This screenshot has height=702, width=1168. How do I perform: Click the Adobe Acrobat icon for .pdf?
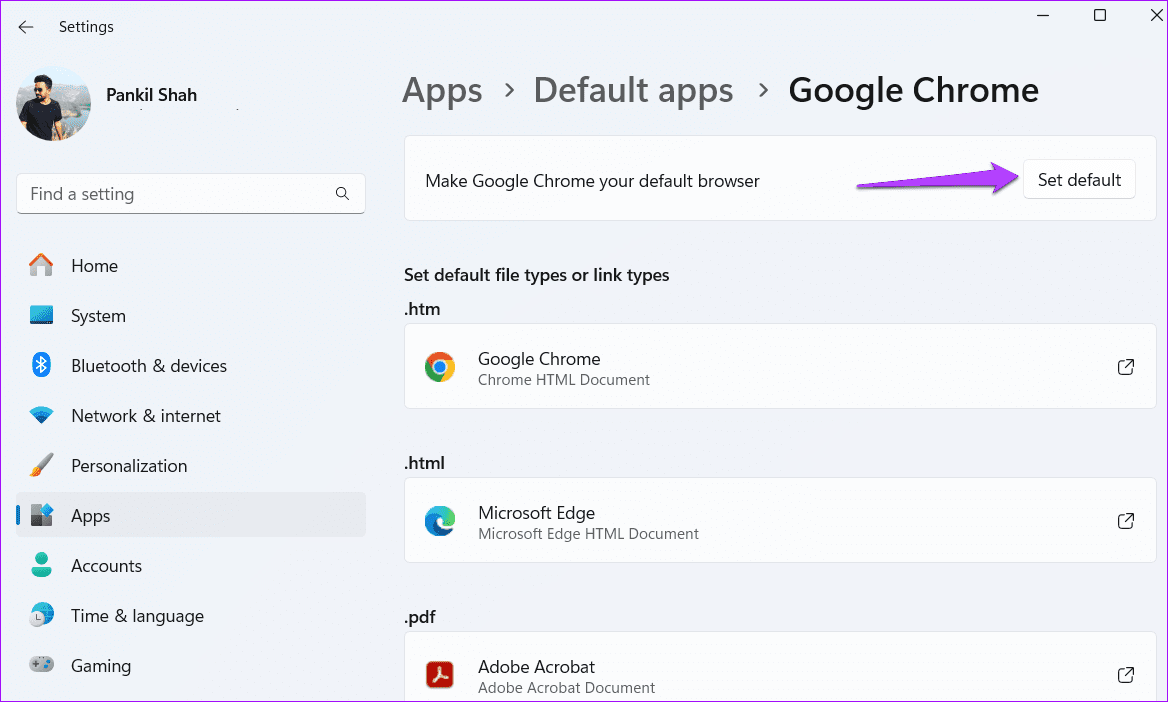(440, 674)
